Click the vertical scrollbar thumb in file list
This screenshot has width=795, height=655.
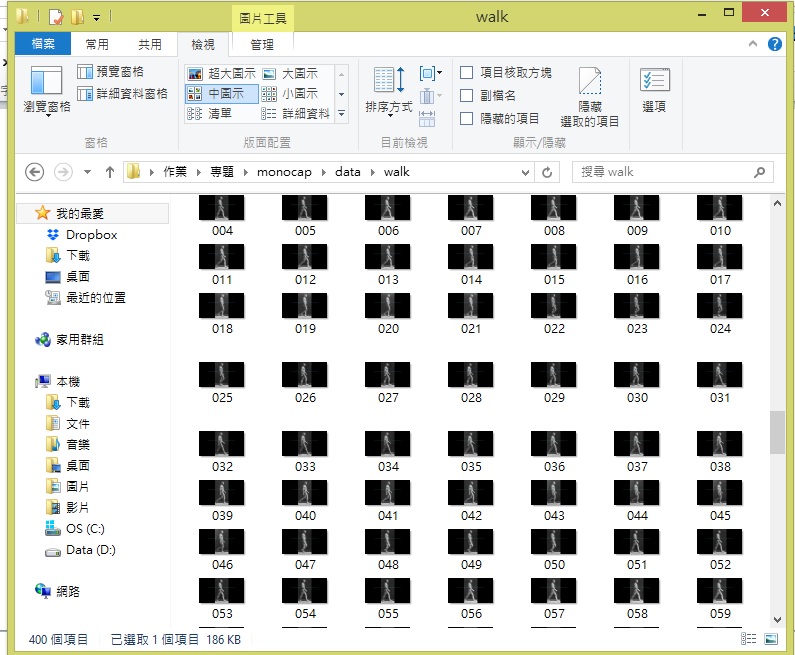(776, 431)
